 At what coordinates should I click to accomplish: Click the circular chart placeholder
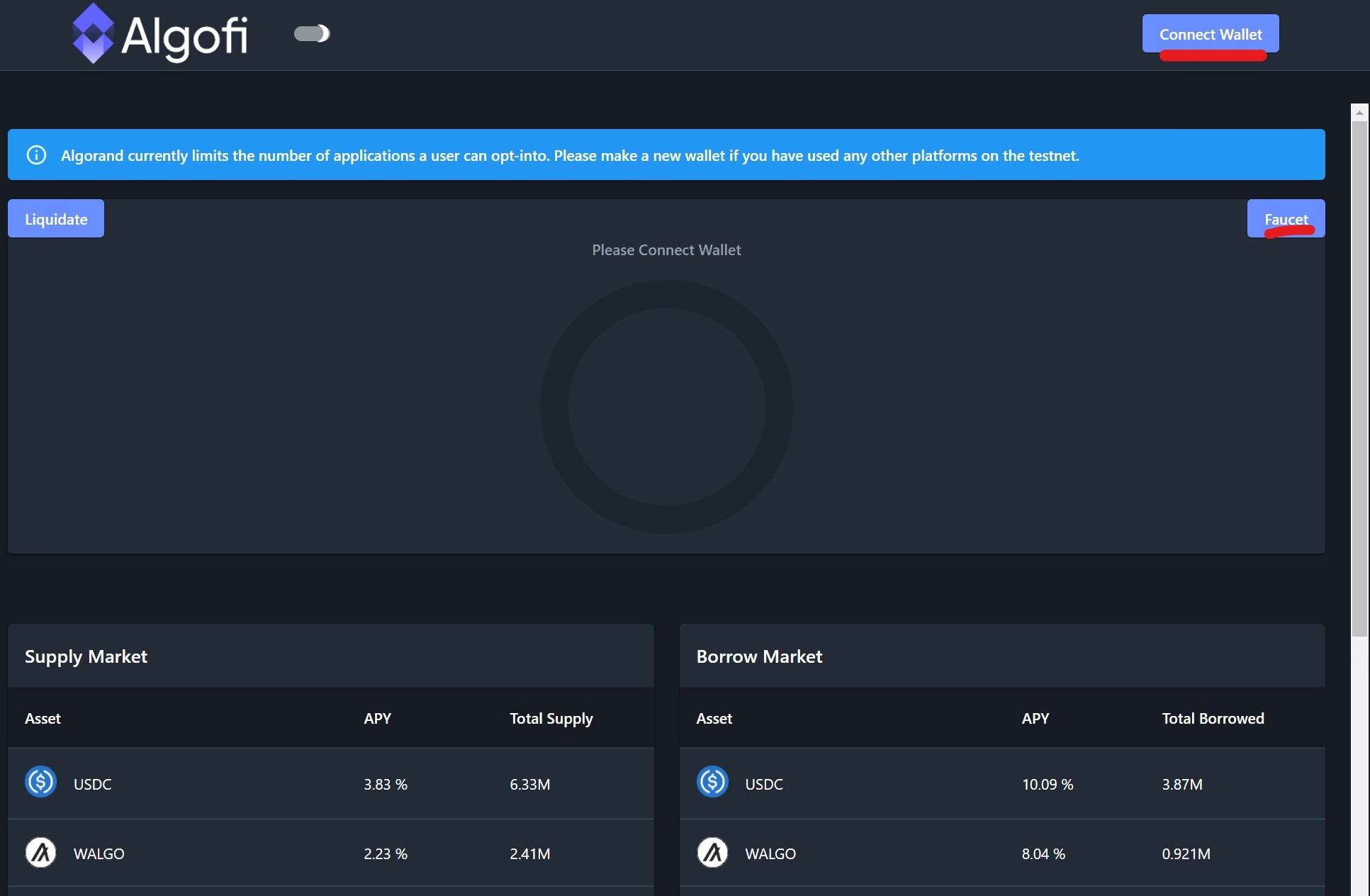click(666, 406)
